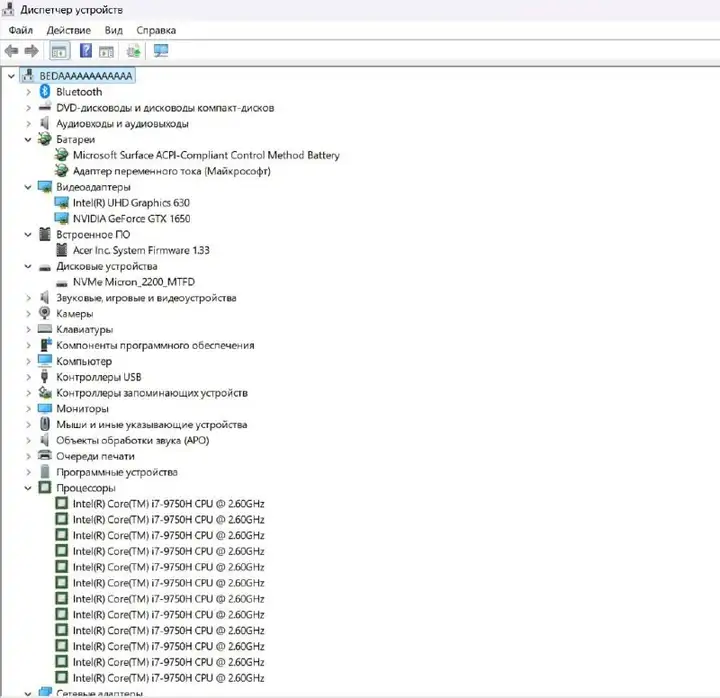Select Мыши и иные указывающие устройства row

tap(152, 424)
